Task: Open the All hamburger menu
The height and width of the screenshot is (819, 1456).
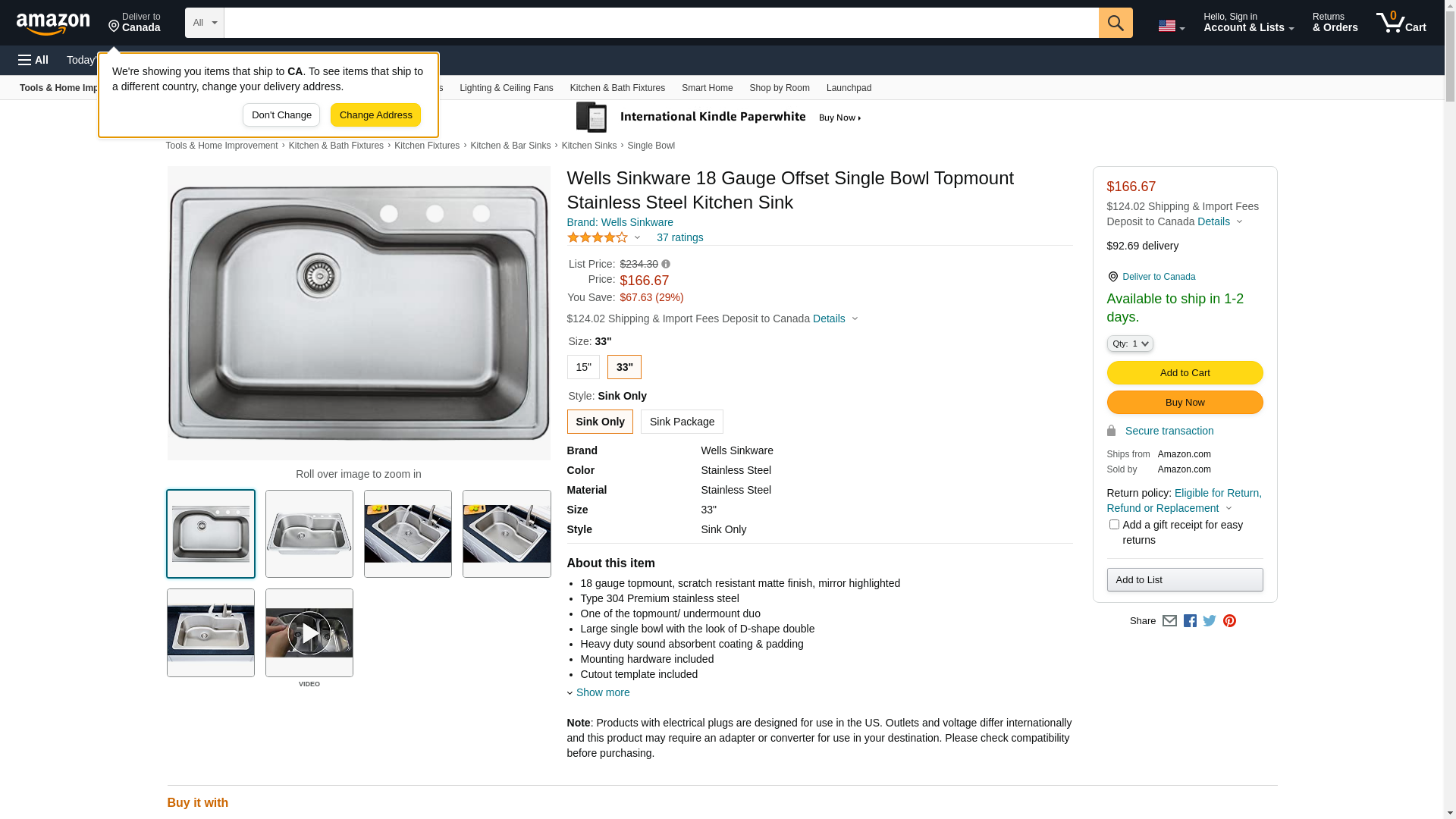Action: (33, 60)
